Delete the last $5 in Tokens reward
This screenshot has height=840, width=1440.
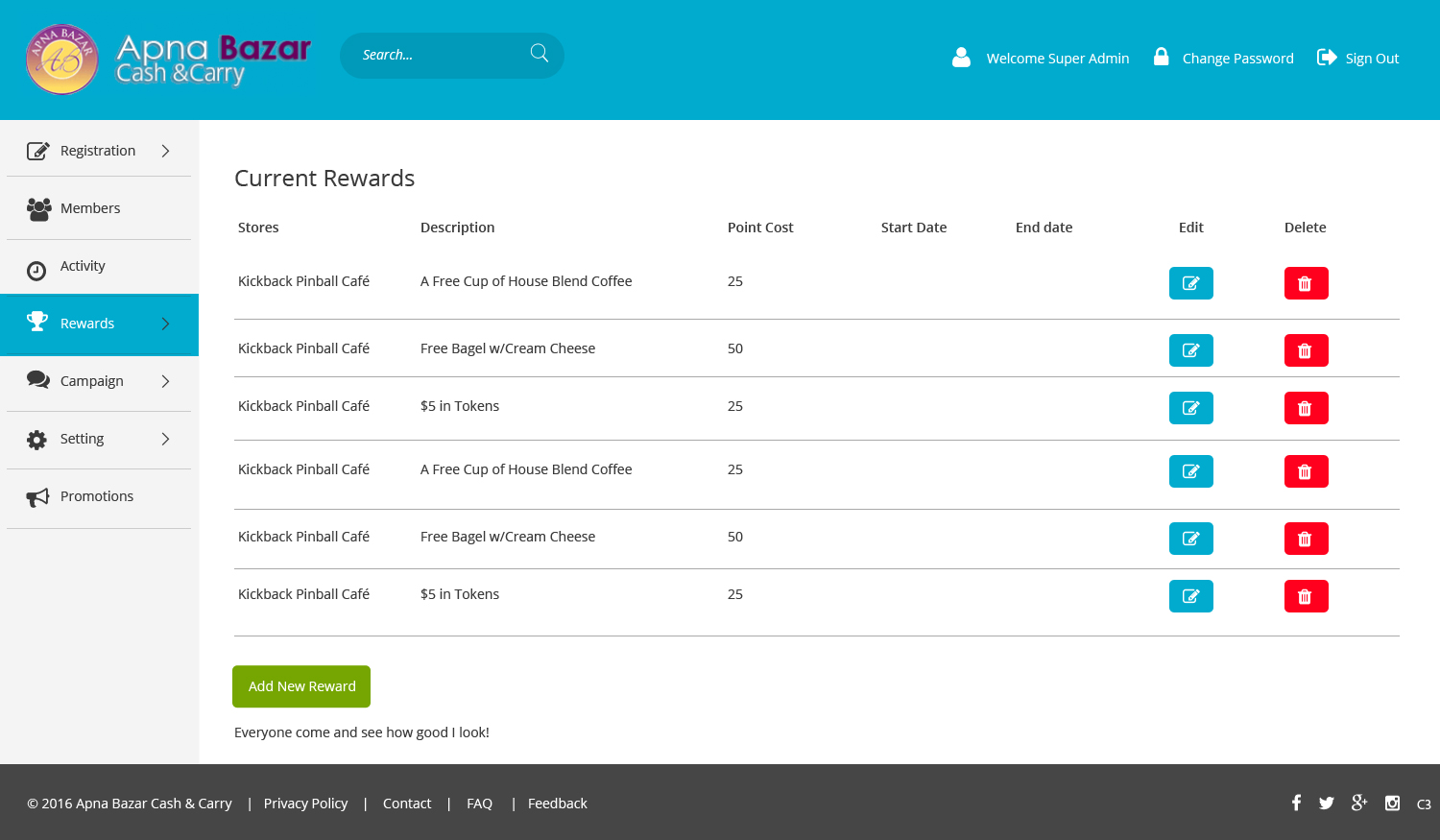pos(1306,596)
